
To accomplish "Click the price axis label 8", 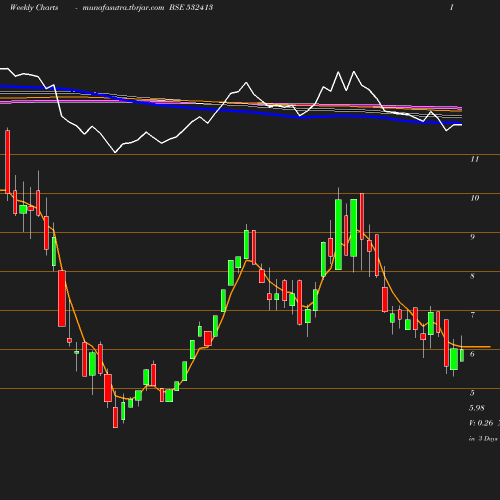I will (x=472, y=276).
